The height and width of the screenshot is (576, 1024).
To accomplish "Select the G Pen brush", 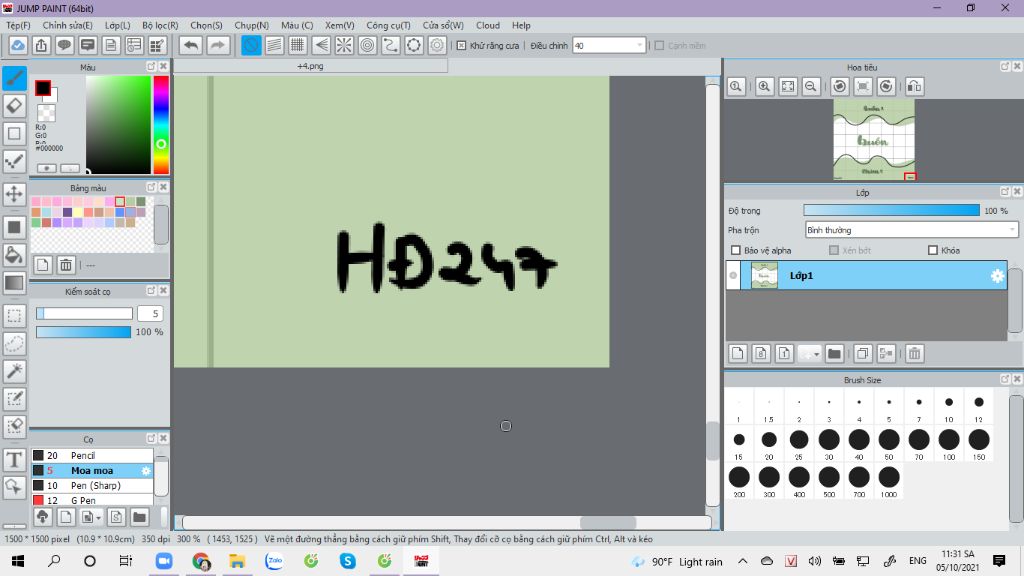I will point(92,500).
